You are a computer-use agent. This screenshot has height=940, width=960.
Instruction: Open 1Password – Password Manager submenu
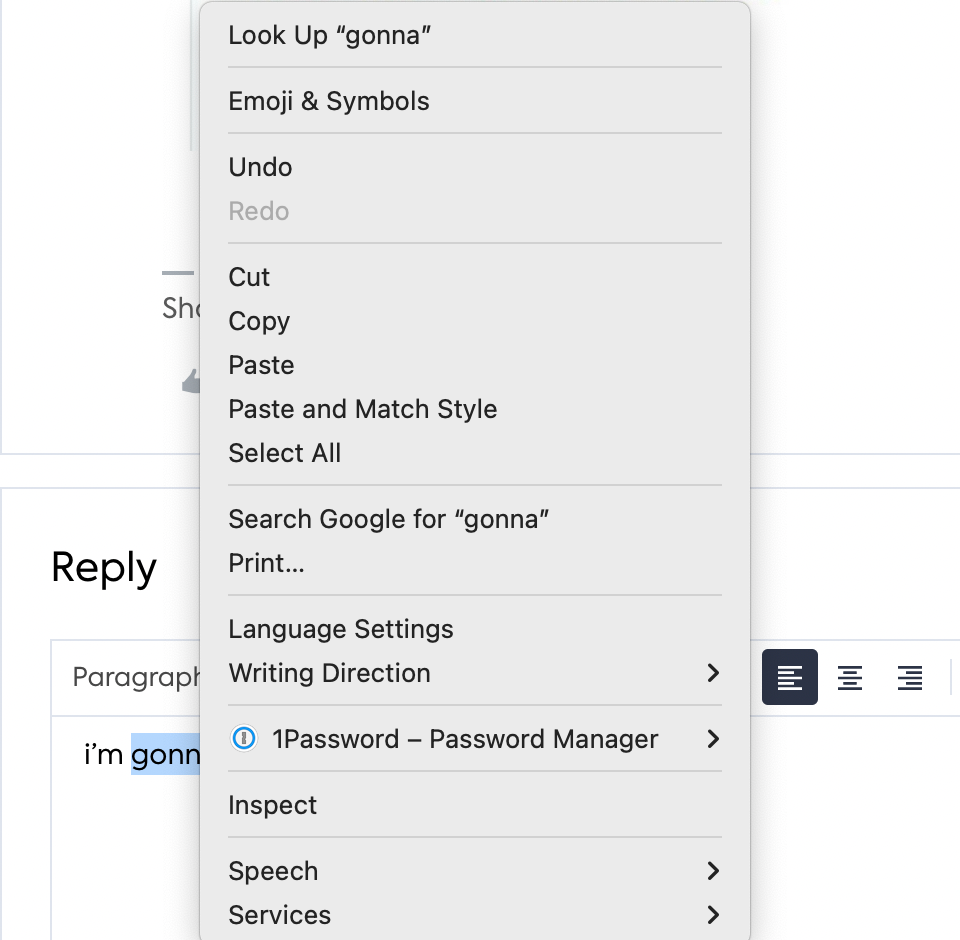point(474,739)
